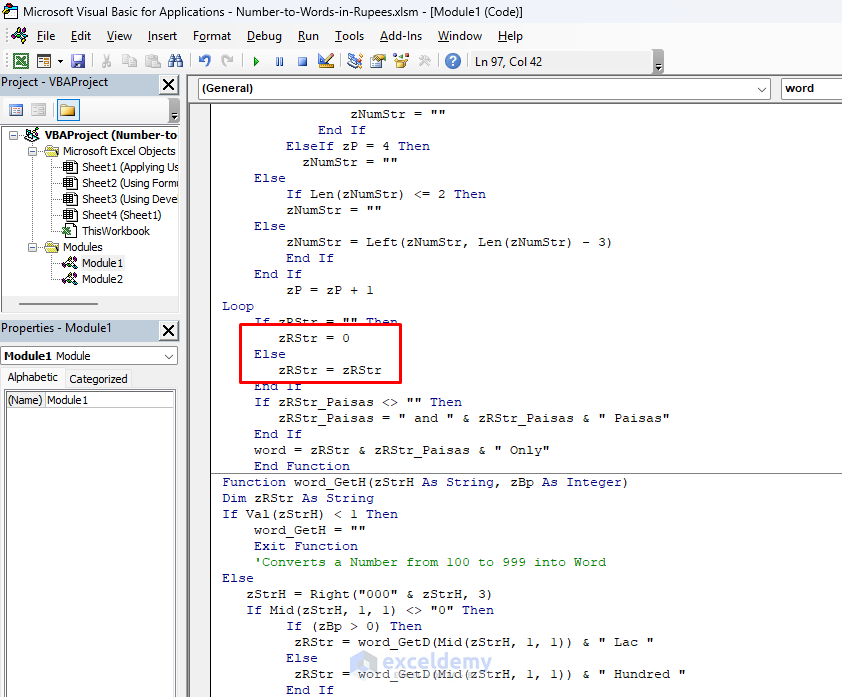
Task: Click the Redo icon
Action: tap(228, 61)
